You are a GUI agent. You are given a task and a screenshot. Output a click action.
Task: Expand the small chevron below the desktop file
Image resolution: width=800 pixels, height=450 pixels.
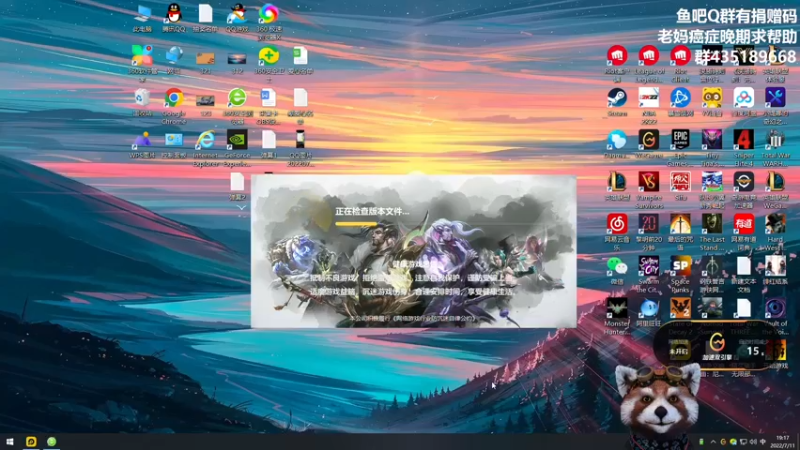click(241, 207)
